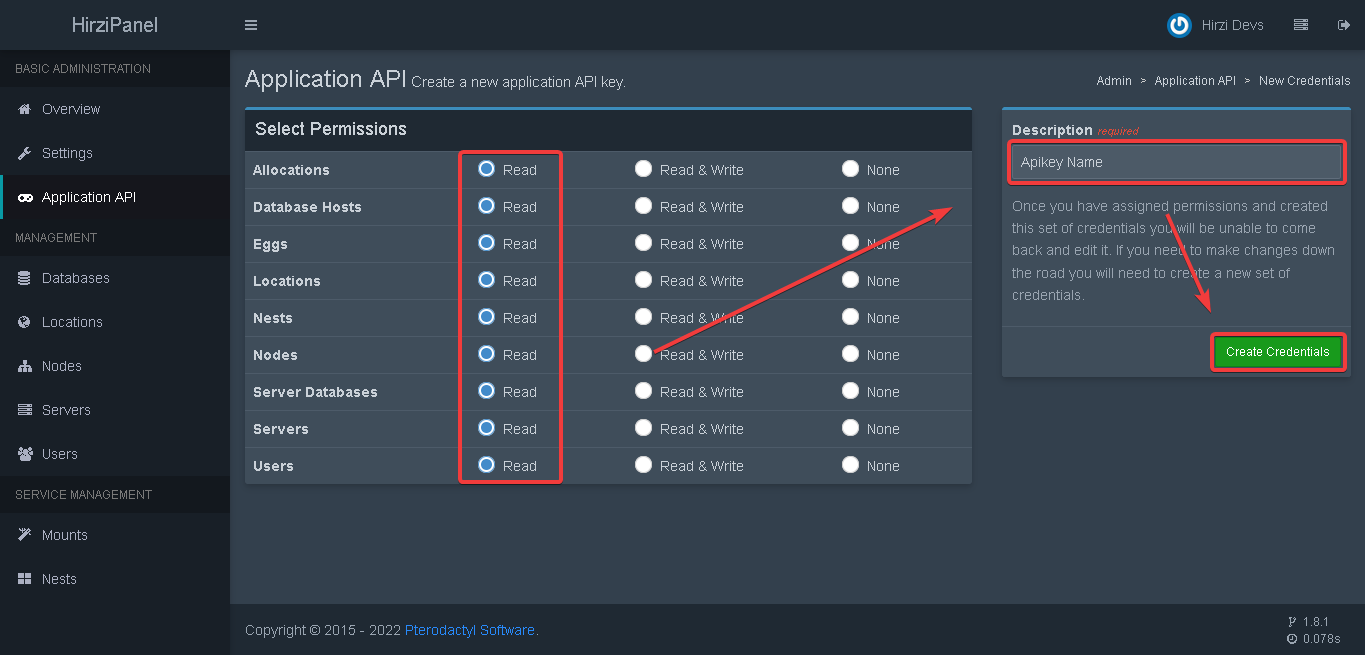Click the Hirzi Devs avatar icon
The width and height of the screenshot is (1365, 655).
(1179, 25)
